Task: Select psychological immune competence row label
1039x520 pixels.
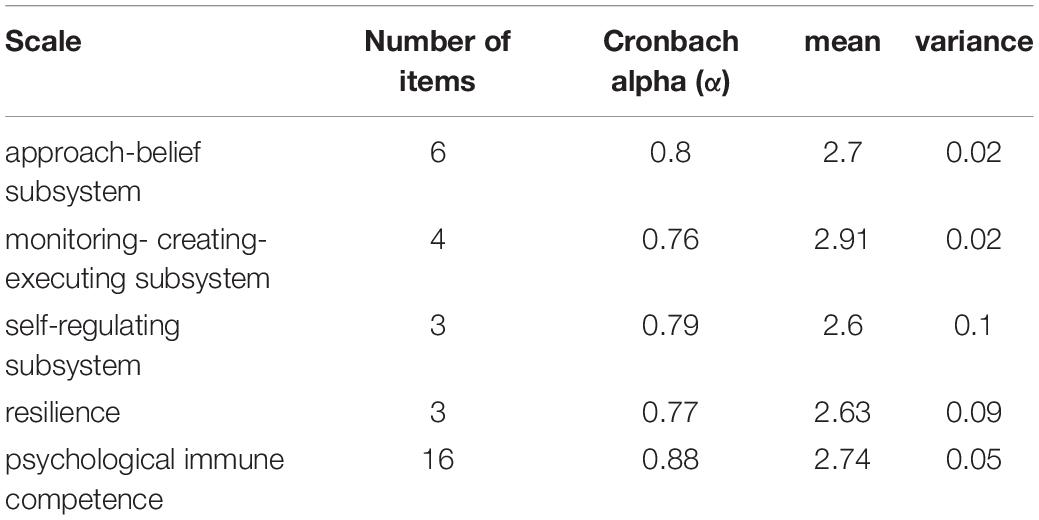Action: pos(144,479)
